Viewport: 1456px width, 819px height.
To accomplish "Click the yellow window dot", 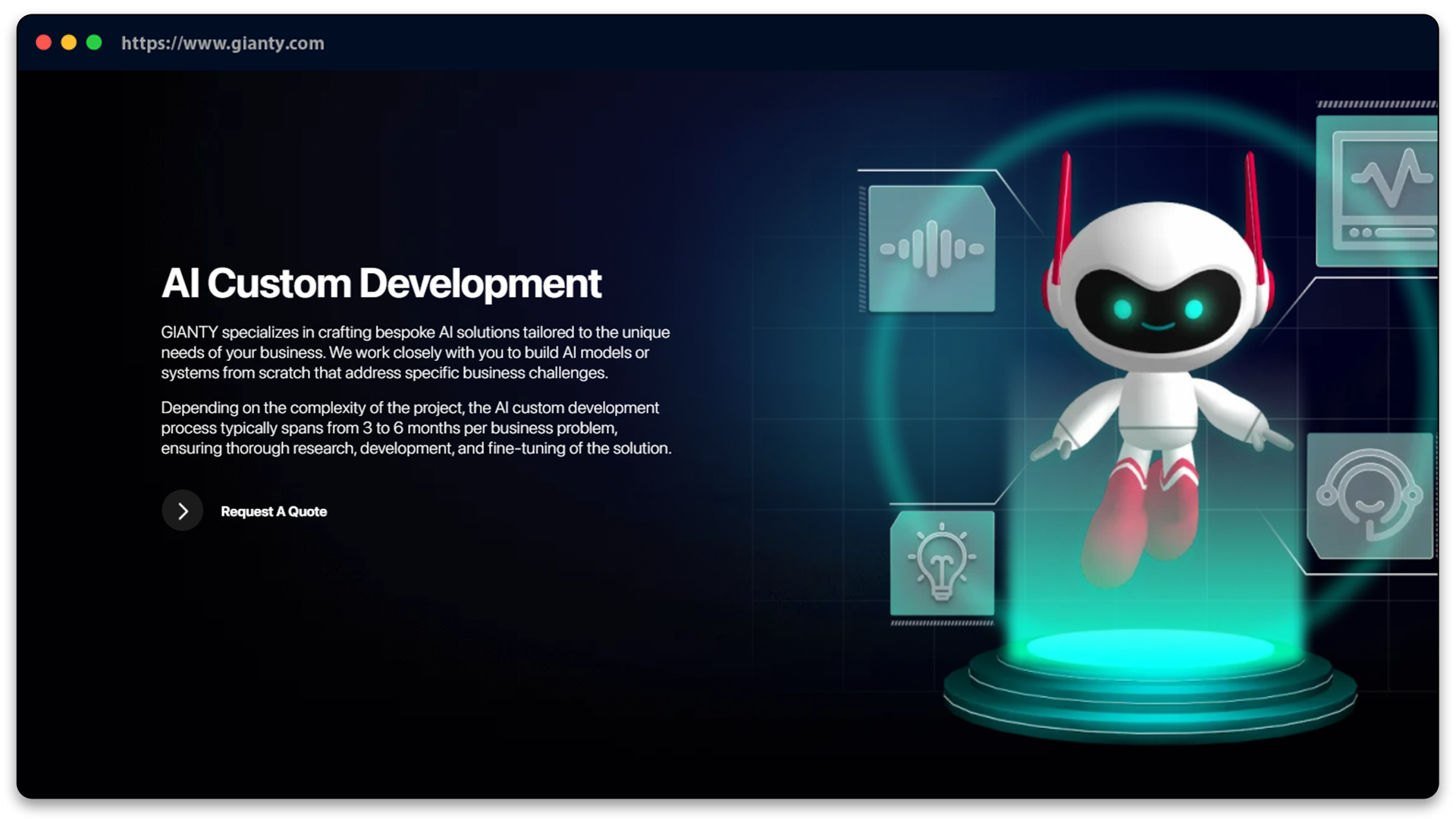I will pos(69,42).
